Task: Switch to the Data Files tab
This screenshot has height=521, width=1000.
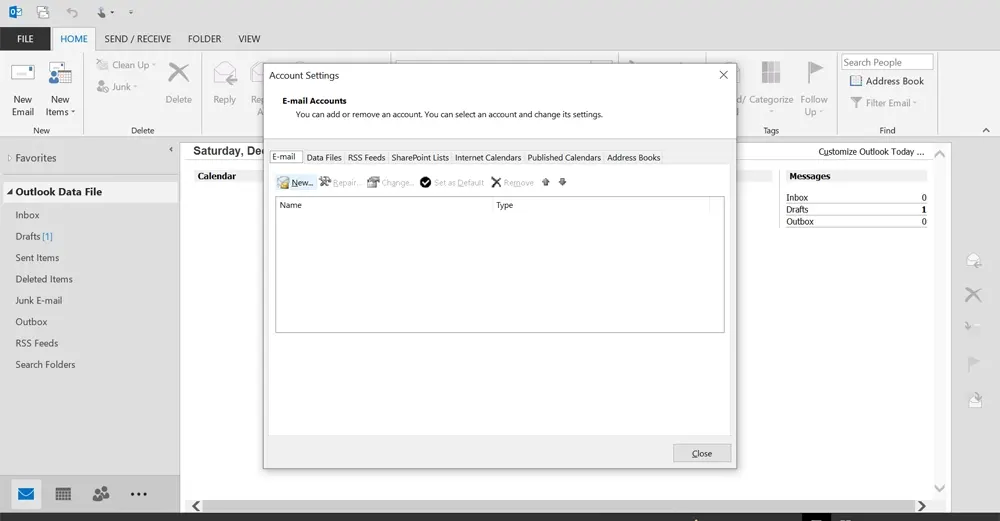Action: (x=324, y=158)
